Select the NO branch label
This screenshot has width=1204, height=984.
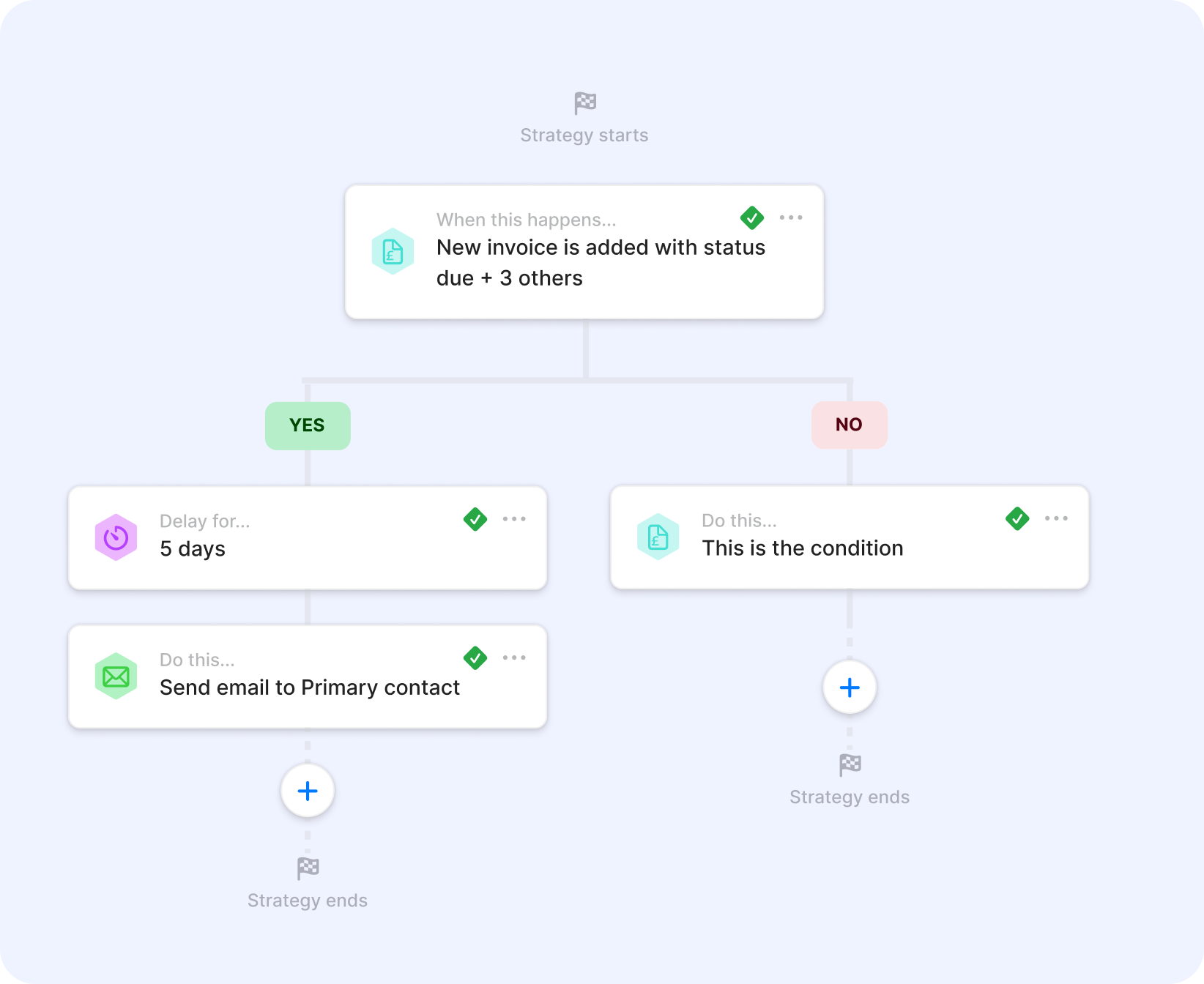coord(850,425)
